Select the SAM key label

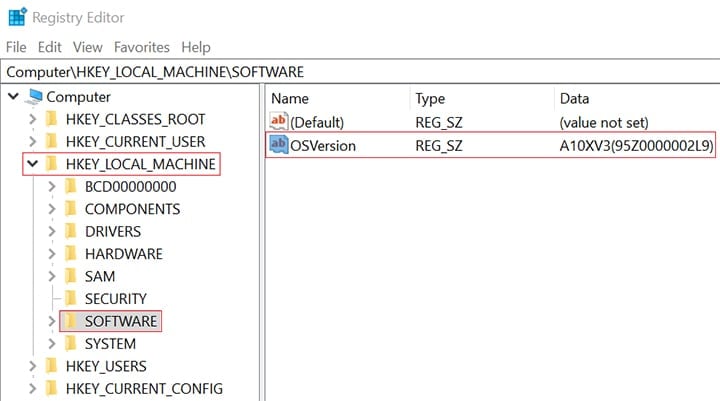100,277
